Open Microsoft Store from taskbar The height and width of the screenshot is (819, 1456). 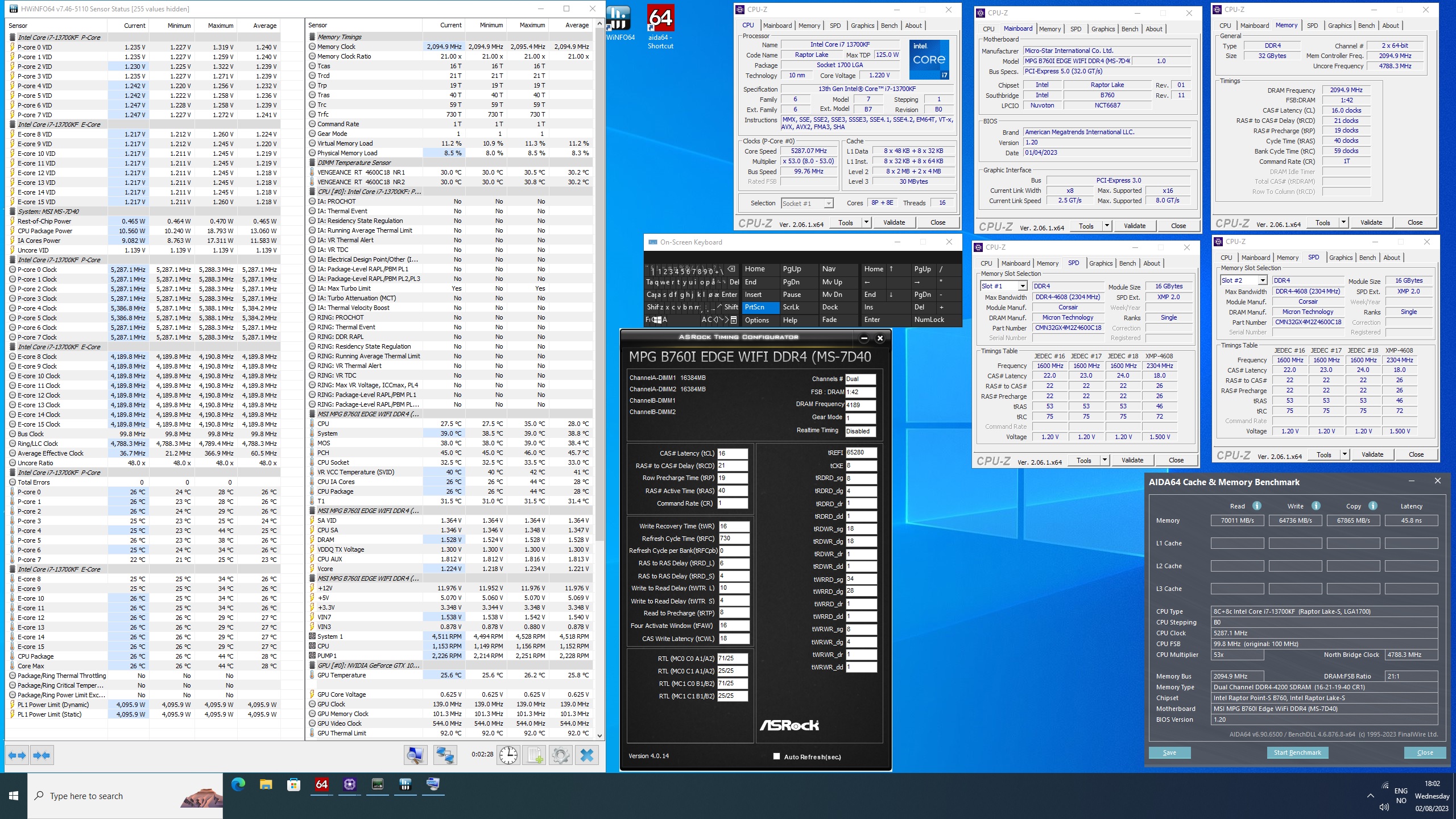293,785
